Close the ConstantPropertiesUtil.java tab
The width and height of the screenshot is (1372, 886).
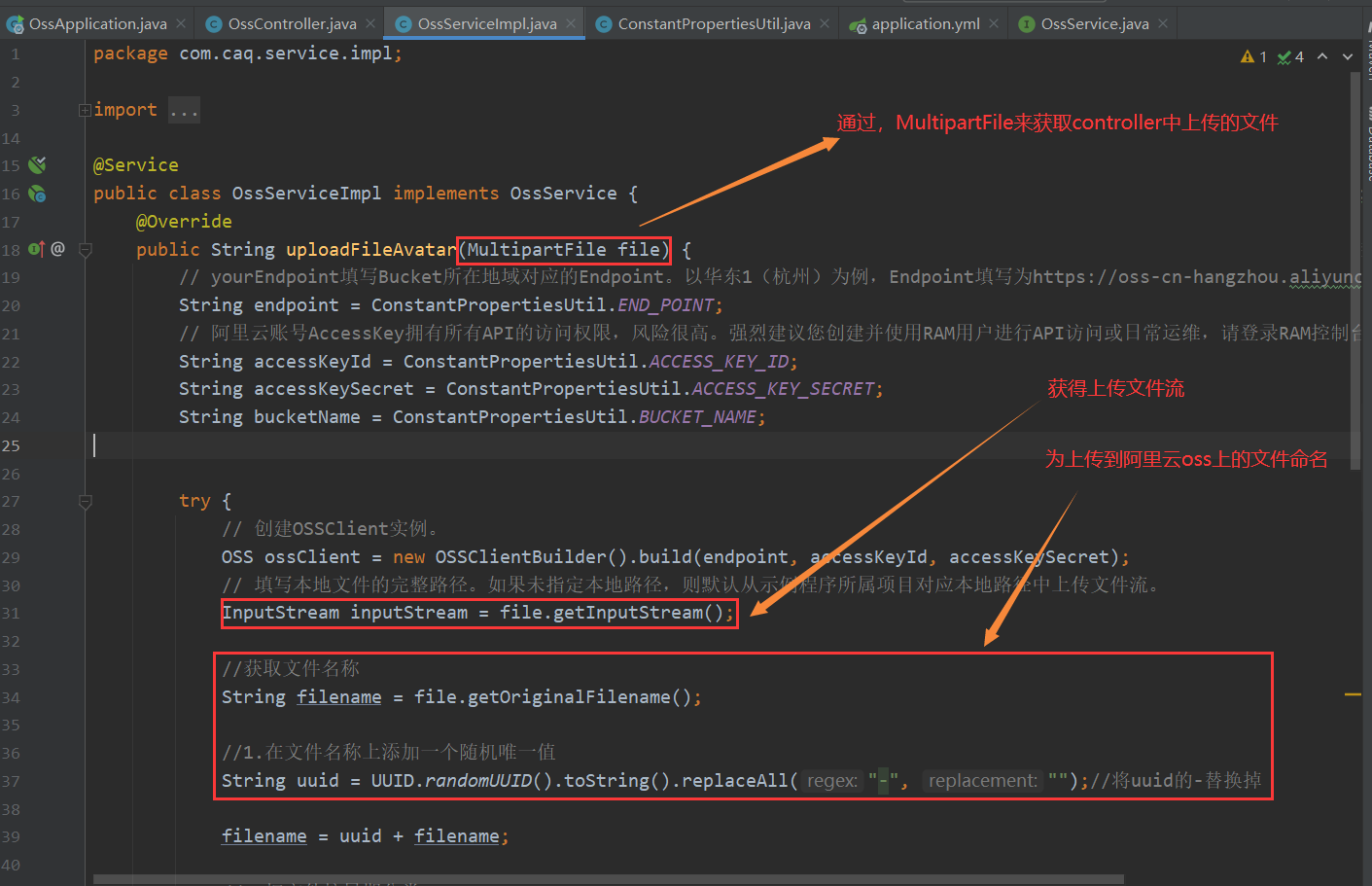point(825,23)
